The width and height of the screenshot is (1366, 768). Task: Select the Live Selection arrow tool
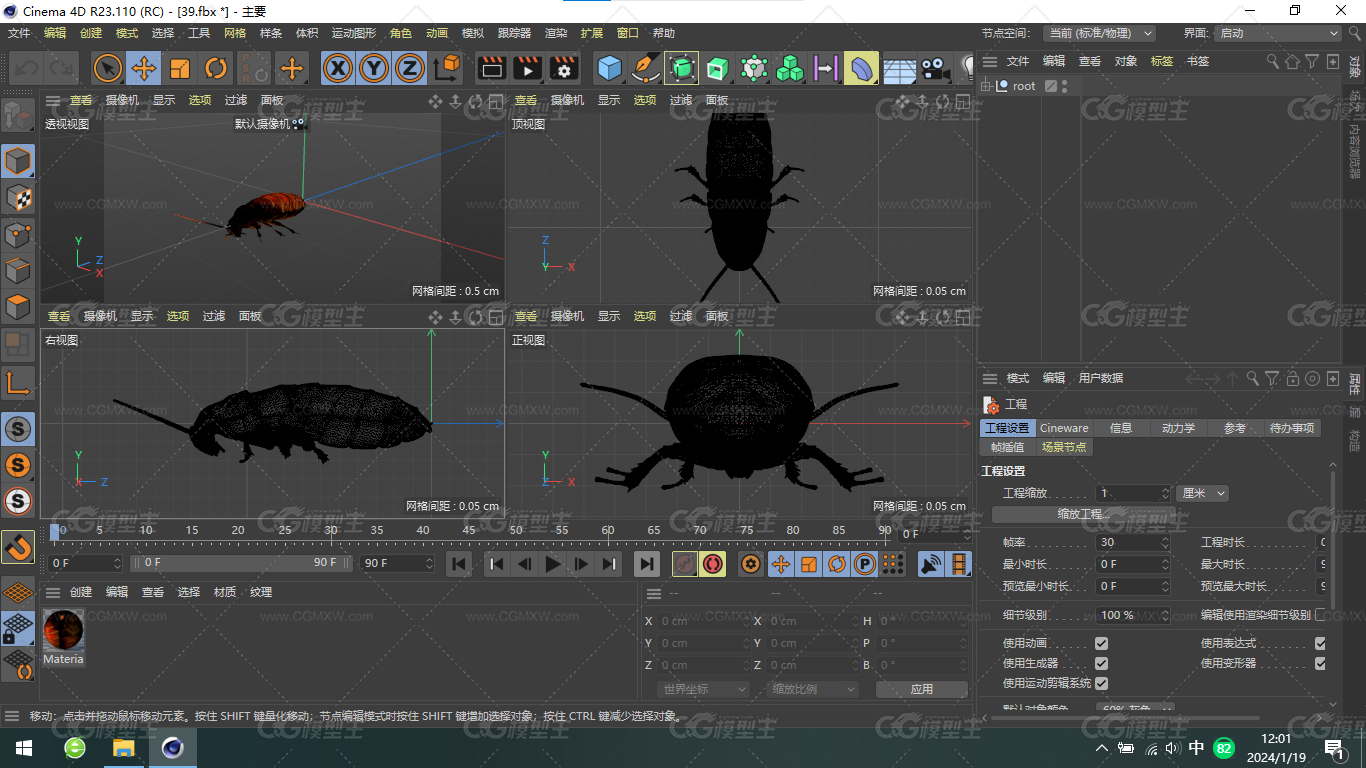click(108, 68)
